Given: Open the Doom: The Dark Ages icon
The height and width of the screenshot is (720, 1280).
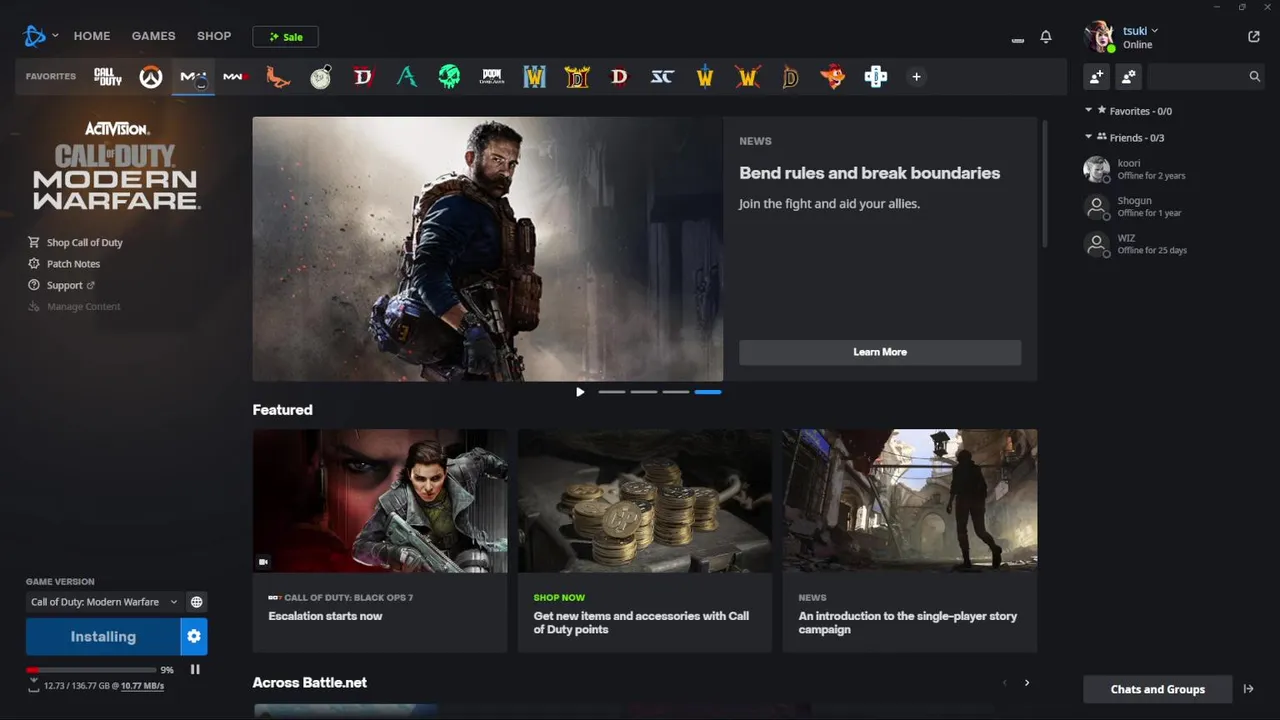Looking at the screenshot, I should 492,77.
